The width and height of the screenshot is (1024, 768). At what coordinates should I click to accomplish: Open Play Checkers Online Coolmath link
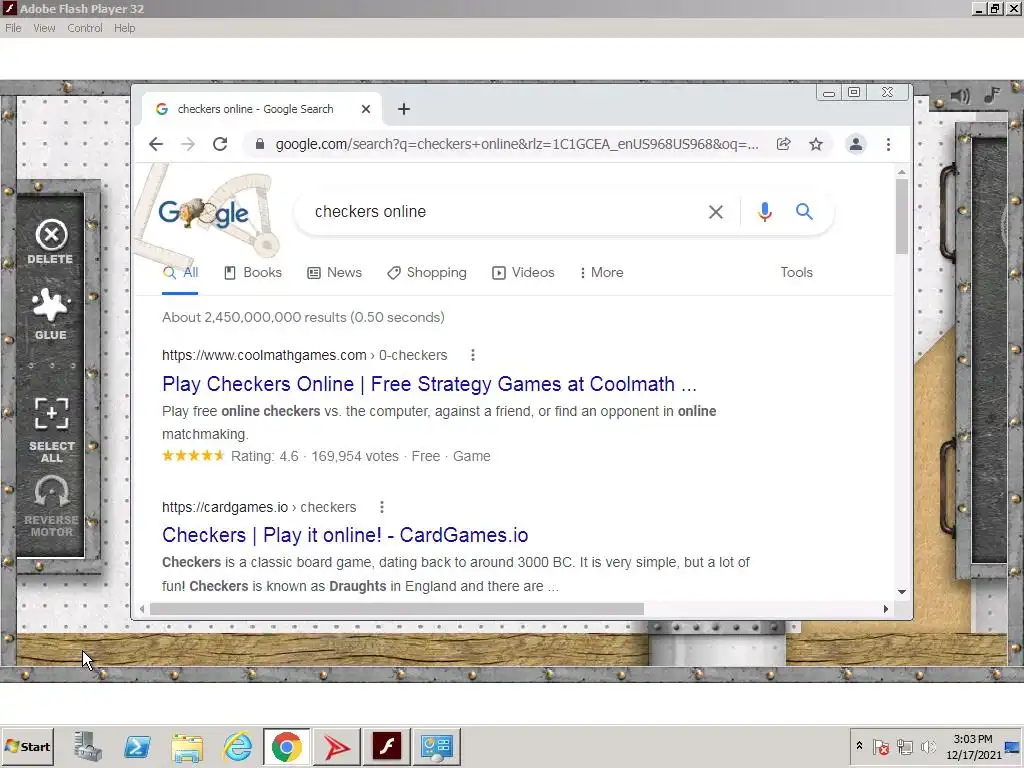[x=429, y=384]
